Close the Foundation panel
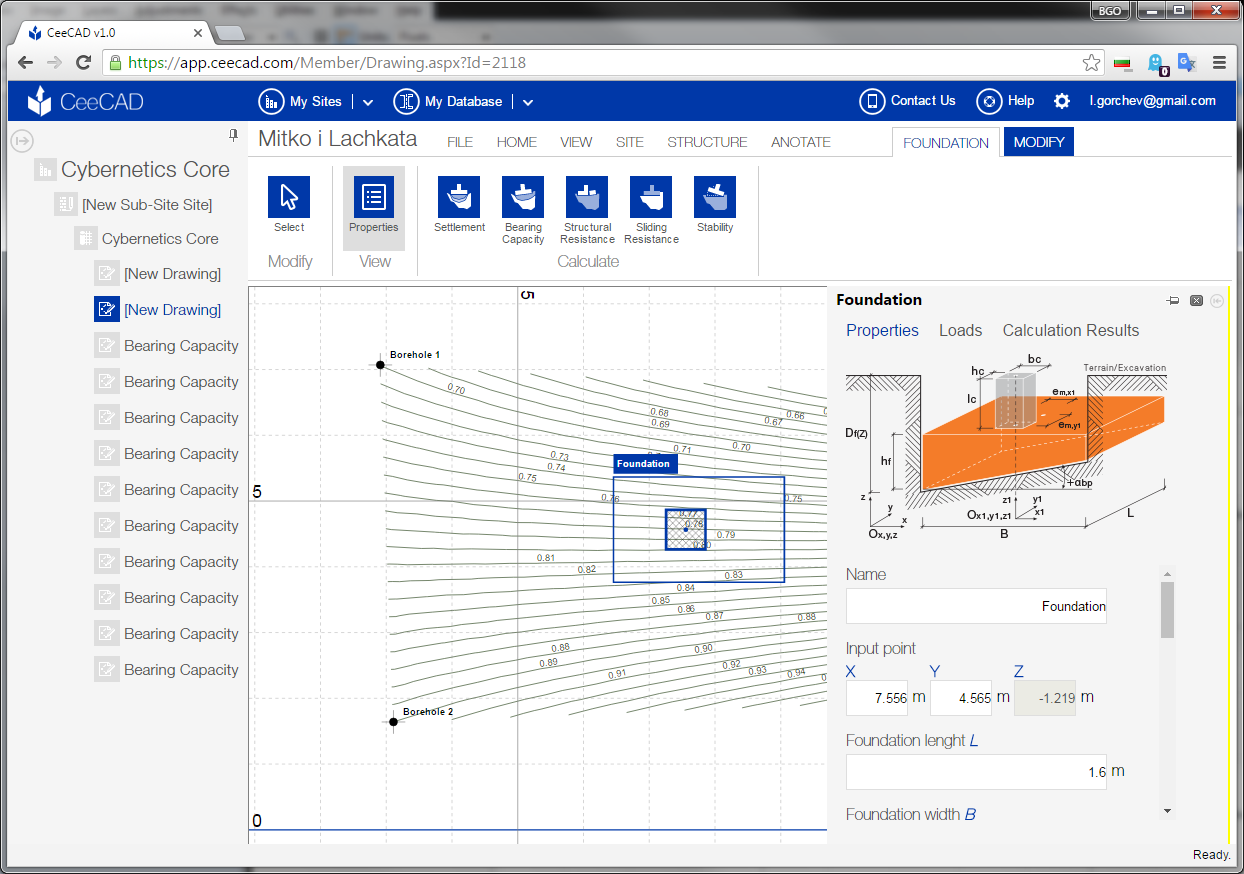The image size is (1244, 874). (x=1196, y=300)
